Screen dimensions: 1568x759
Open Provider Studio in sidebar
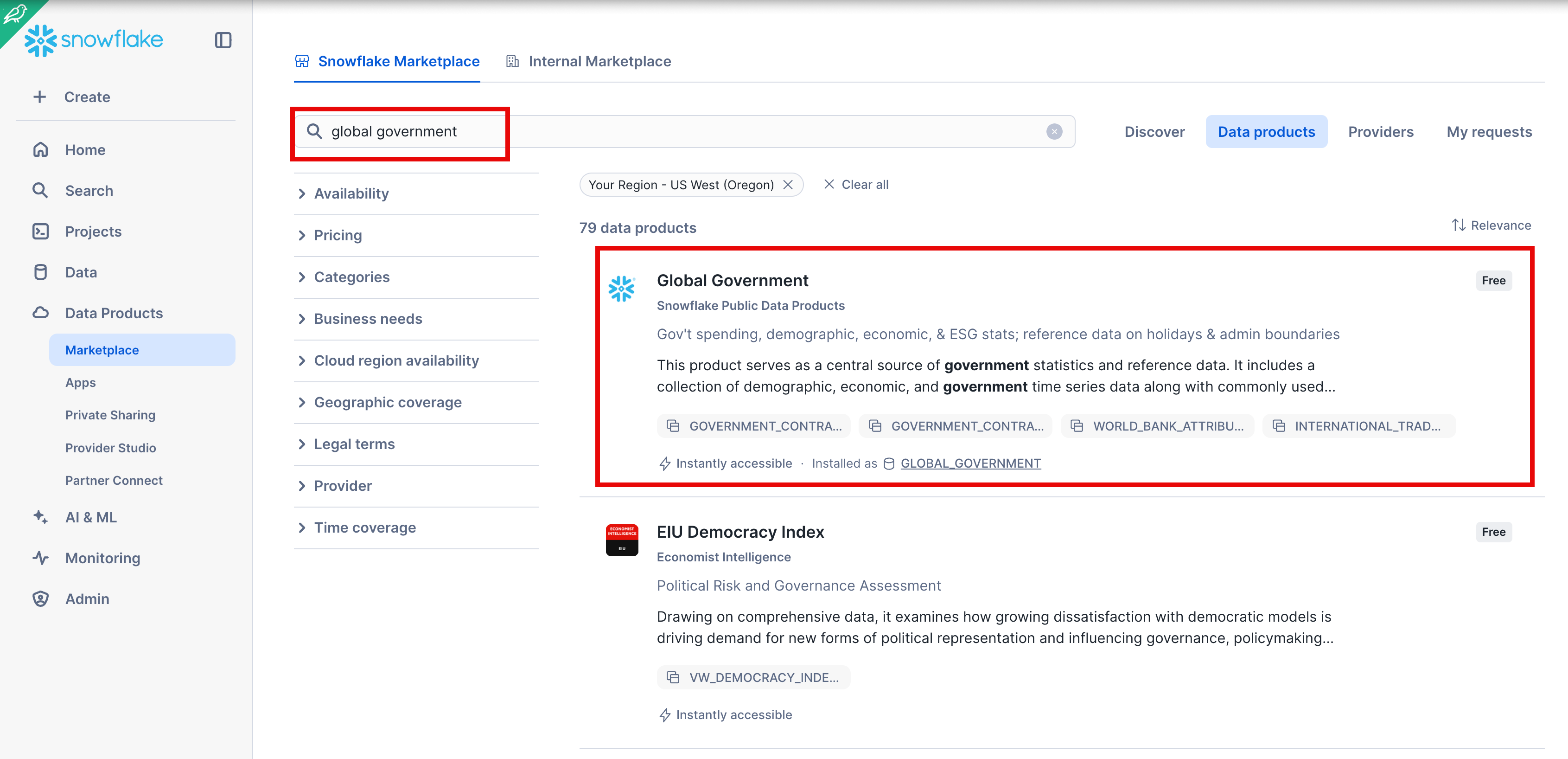pyautogui.click(x=110, y=448)
